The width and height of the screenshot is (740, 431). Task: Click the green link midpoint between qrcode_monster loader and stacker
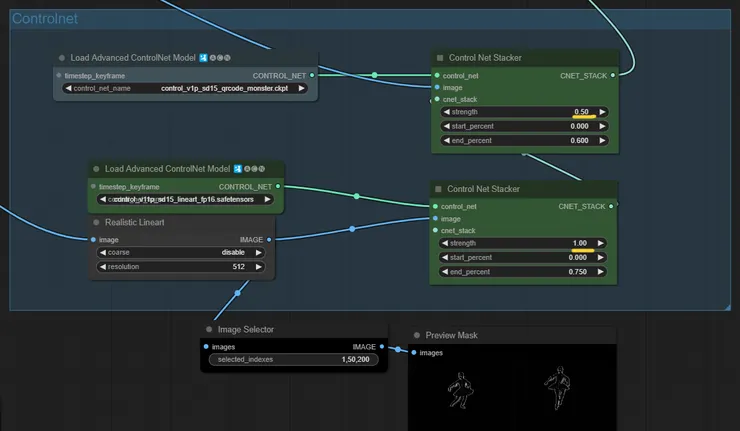click(374, 75)
